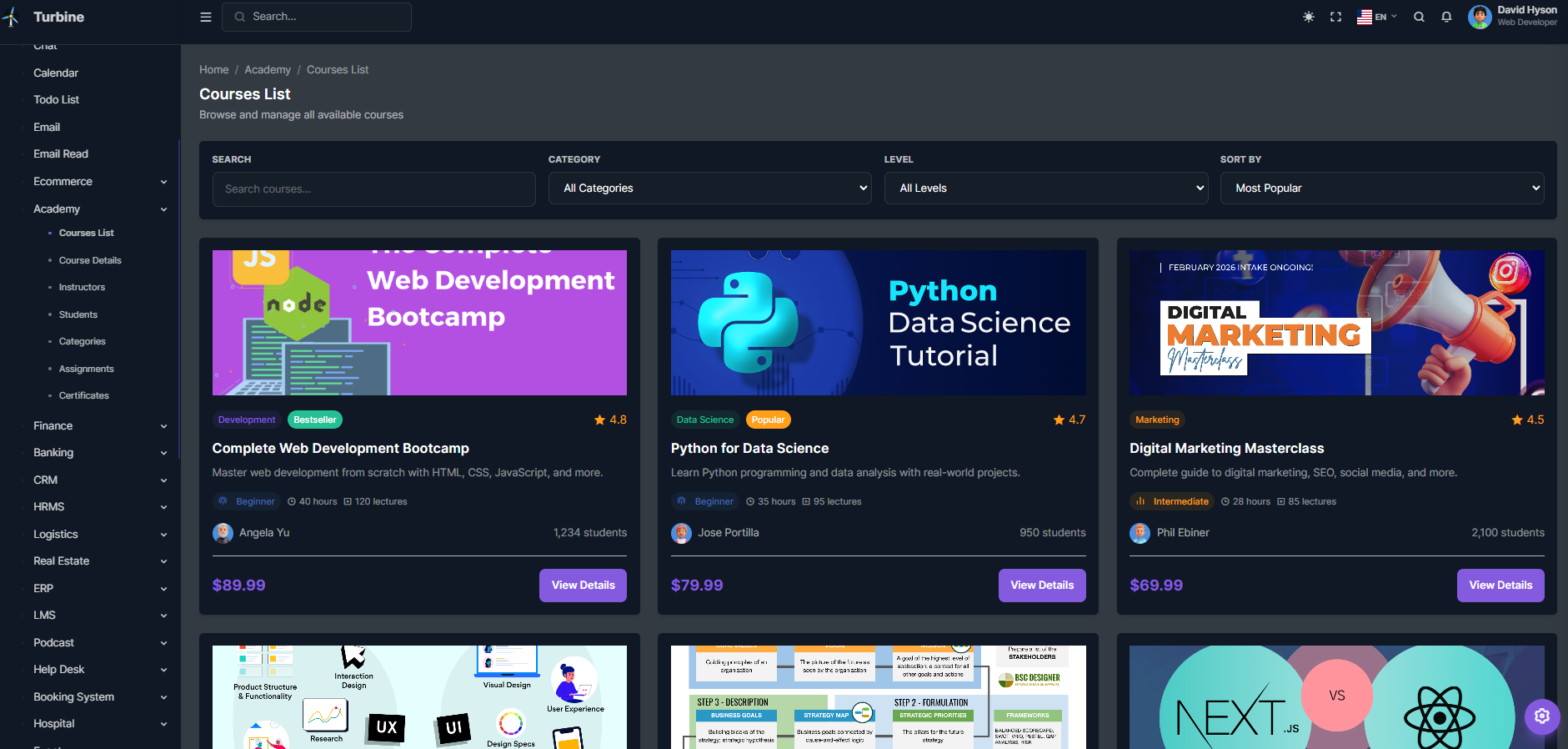Click Angela Yu instructor avatar
Image resolution: width=1568 pixels, height=749 pixels.
coord(223,533)
